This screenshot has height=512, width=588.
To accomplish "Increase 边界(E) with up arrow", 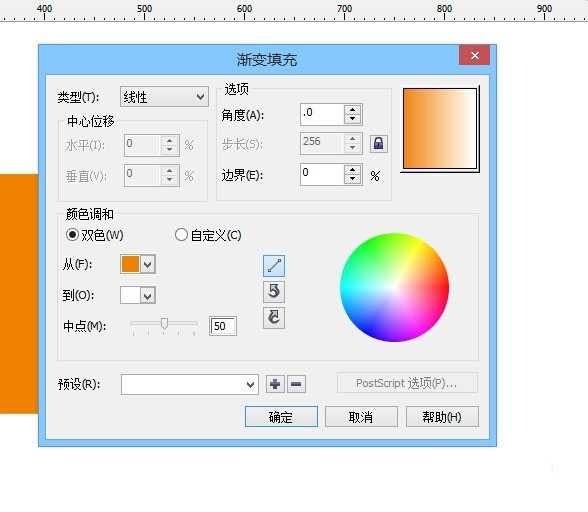I will coord(352,170).
